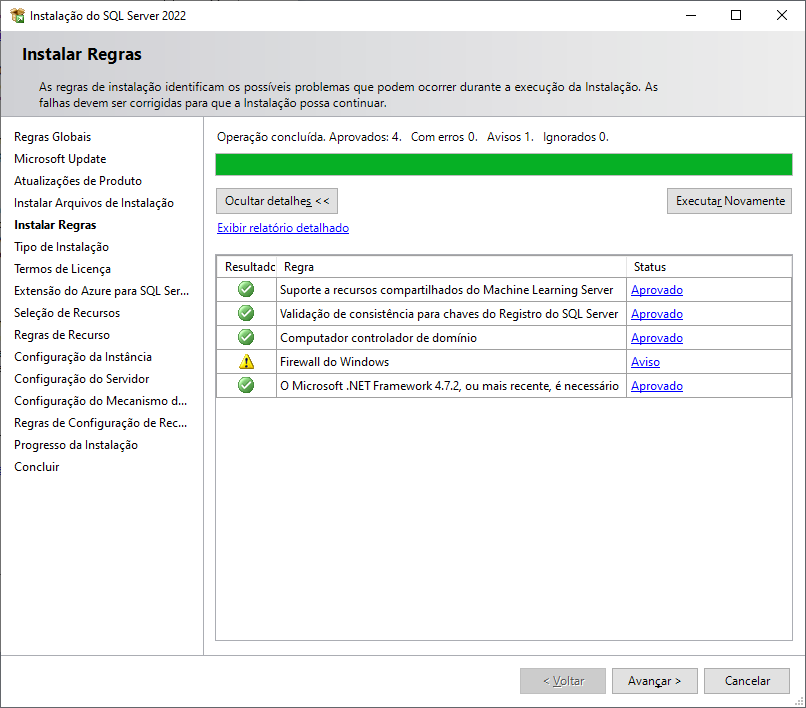Image resolution: width=806 pixels, height=708 pixels.
Task: Click the SQL Server installer title bar icon
Action: (x=17, y=16)
